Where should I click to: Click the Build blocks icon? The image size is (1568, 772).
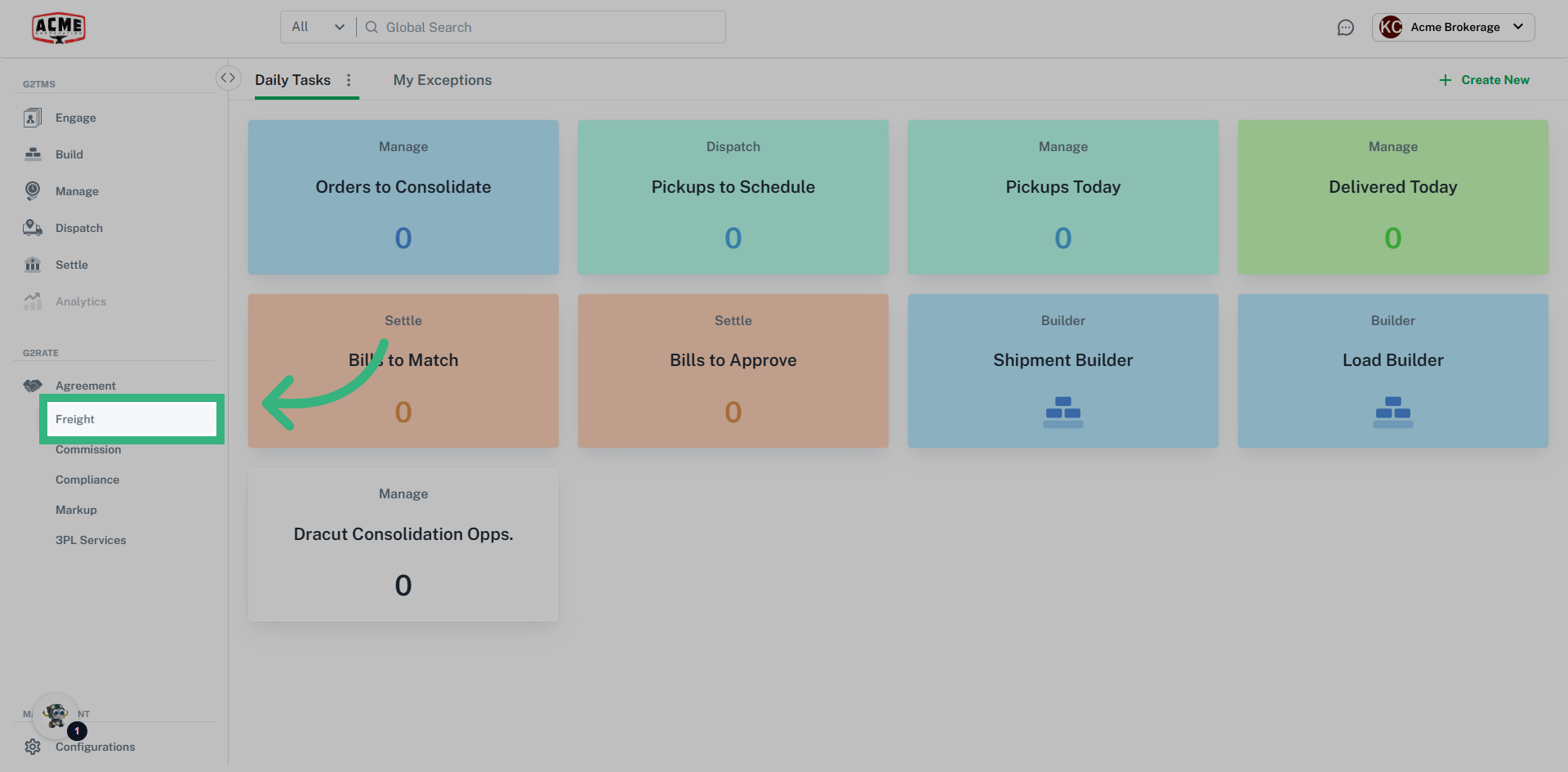[x=33, y=154]
